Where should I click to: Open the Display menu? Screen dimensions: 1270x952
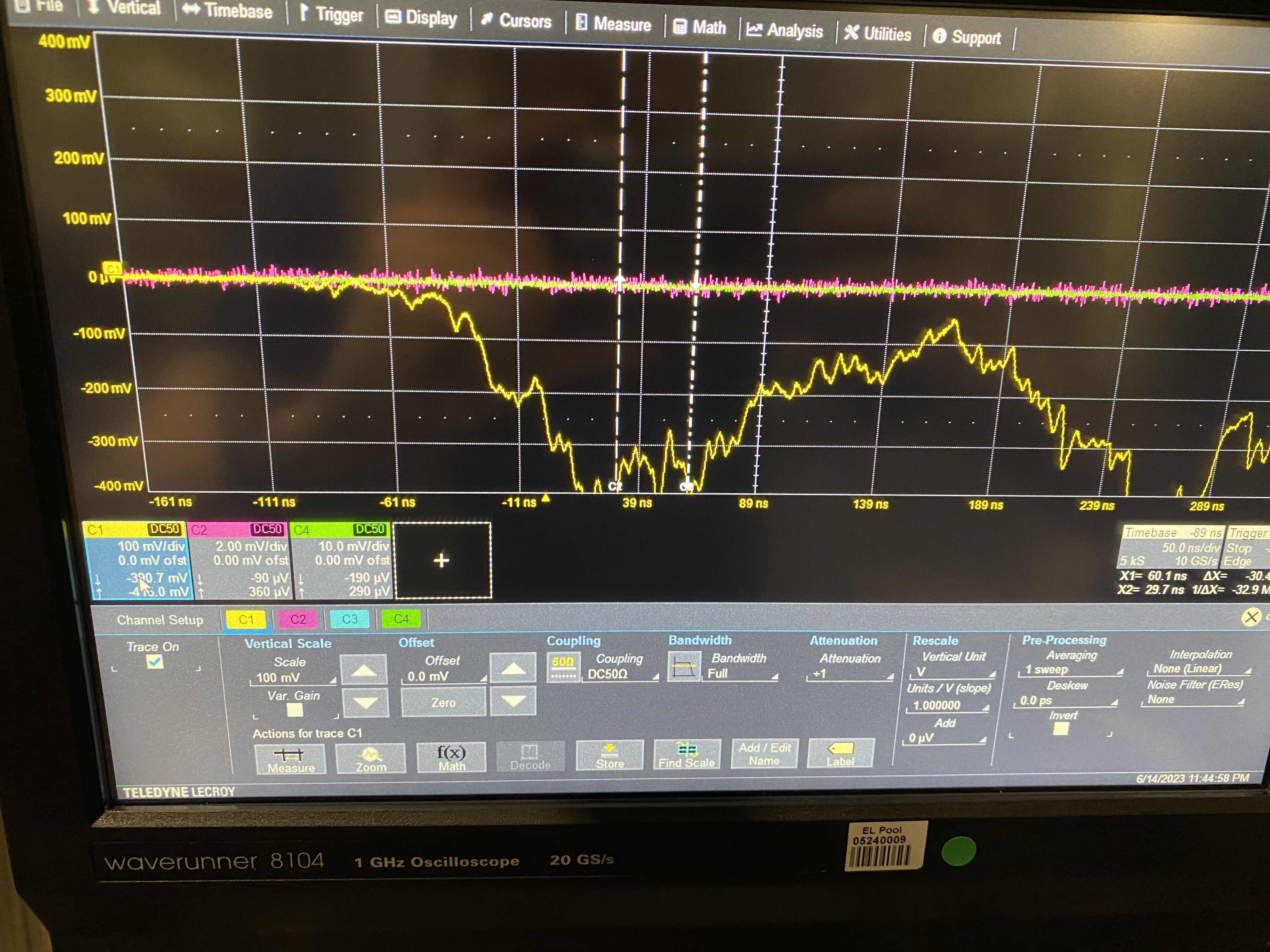point(421,18)
